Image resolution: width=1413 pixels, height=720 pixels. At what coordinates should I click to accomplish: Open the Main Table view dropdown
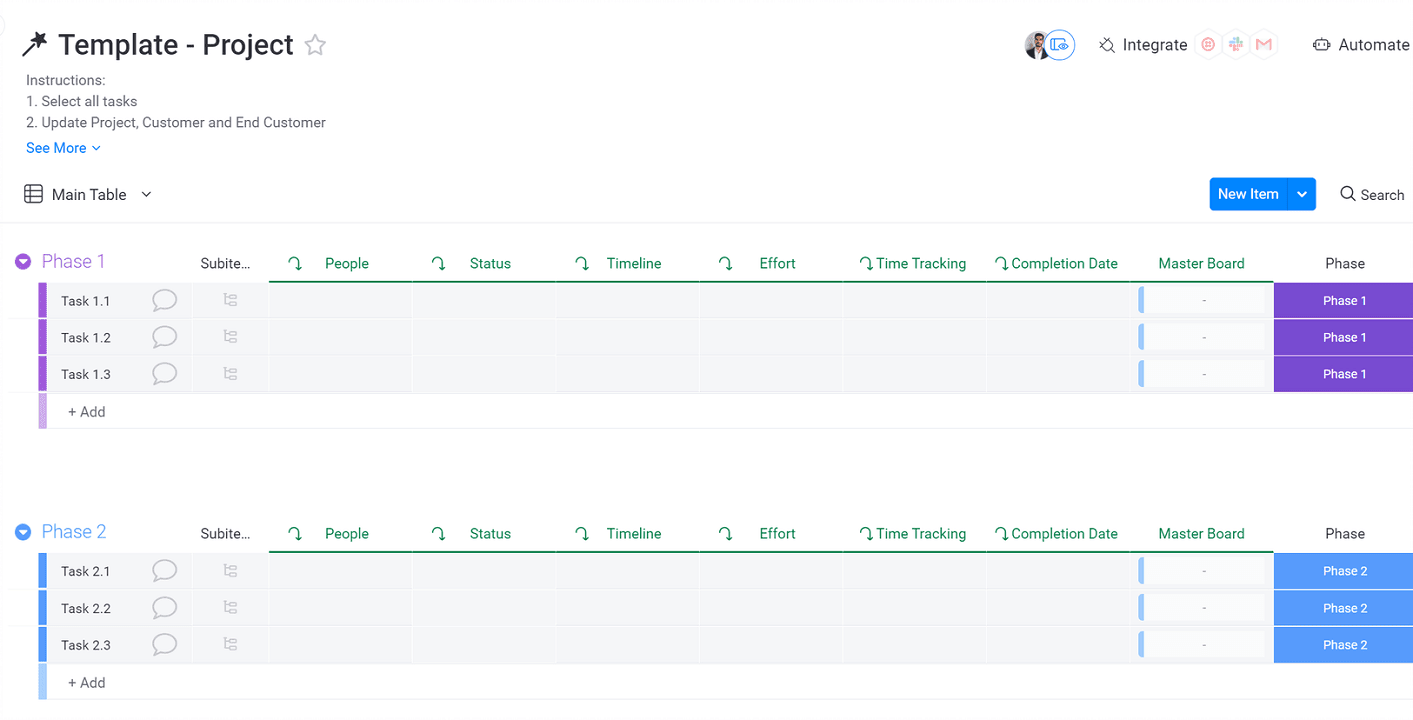pyautogui.click(x=146, y=194)
